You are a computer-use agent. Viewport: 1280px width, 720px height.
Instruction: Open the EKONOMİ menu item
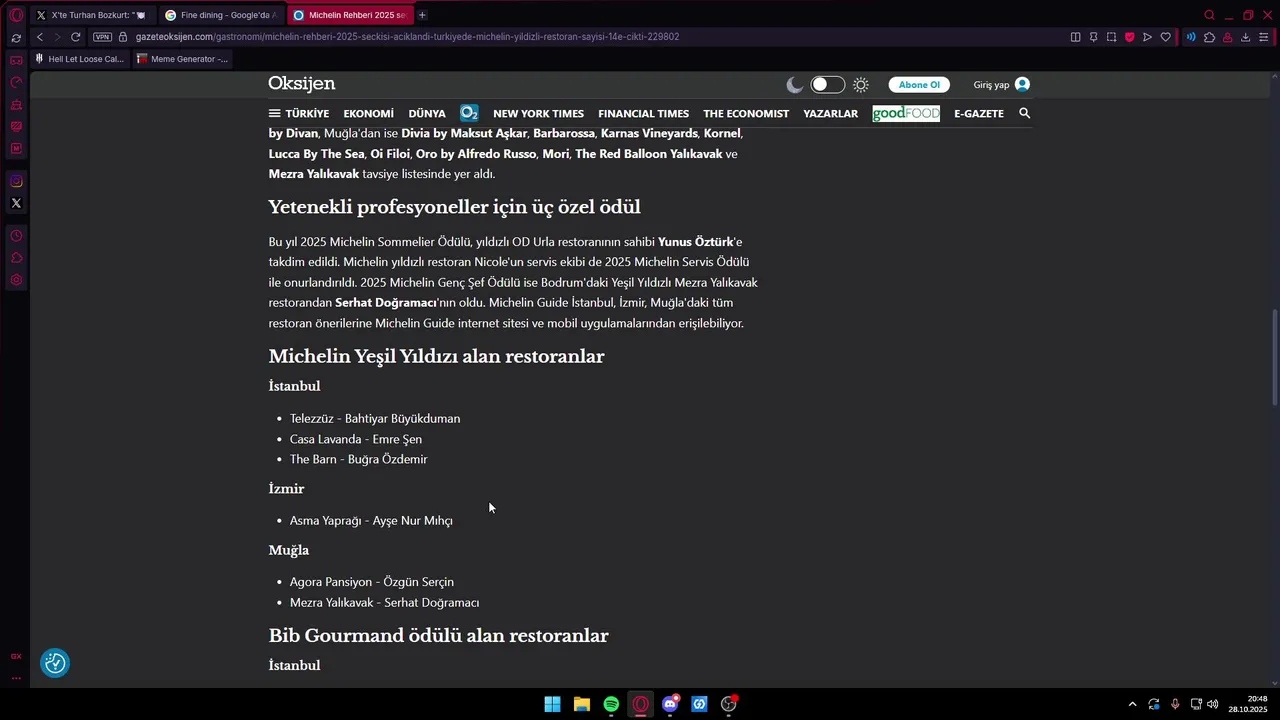tap(369, 114)
